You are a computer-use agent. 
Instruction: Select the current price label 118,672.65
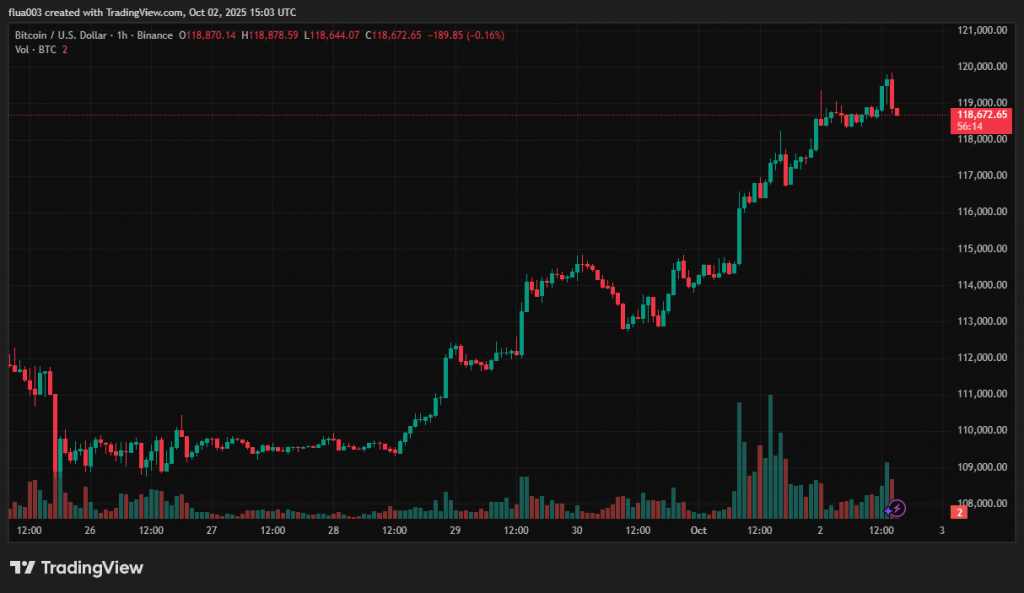981,115
